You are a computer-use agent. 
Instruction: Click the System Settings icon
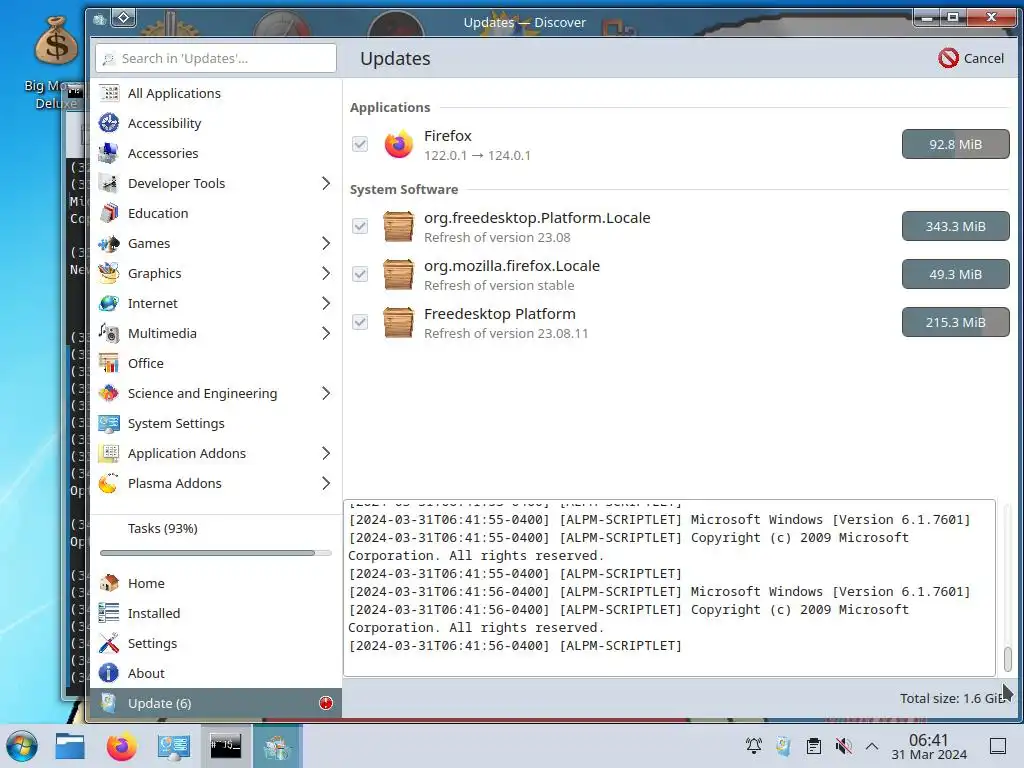click(109, 424)
